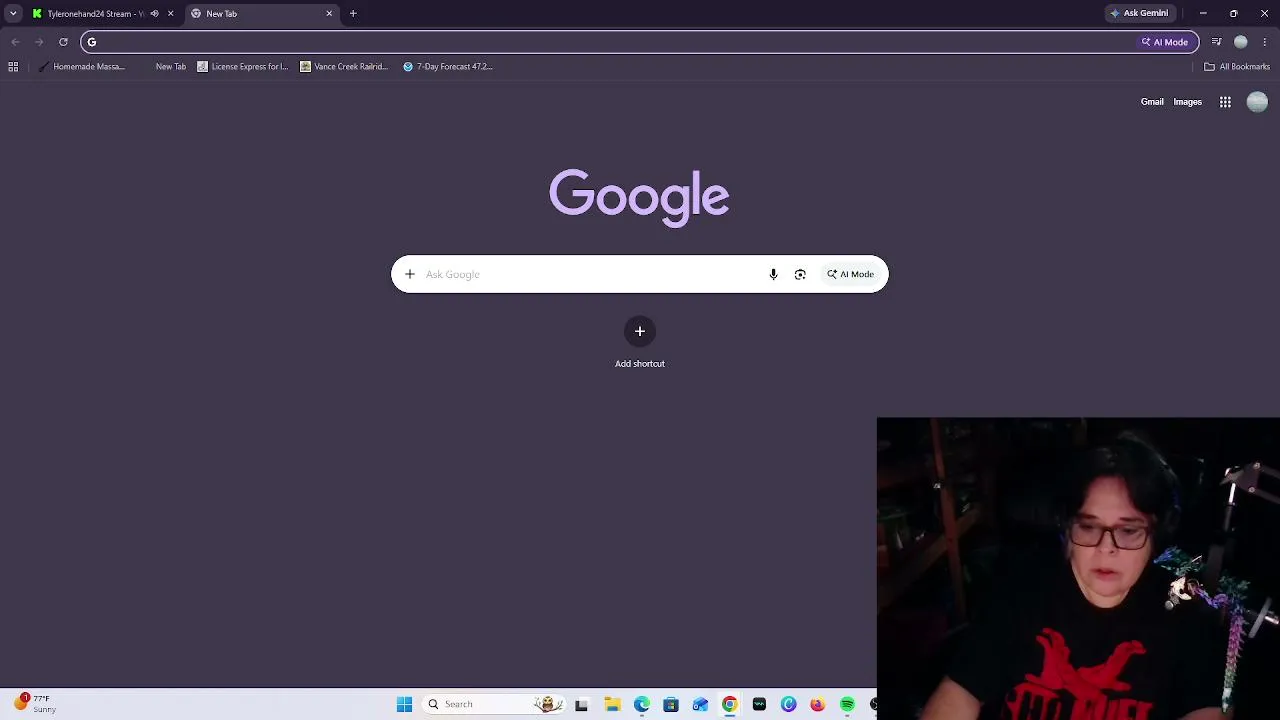Switch to the Tyleronehand24 Stream tab
This screenshot has height=720, width=1280.
pyautogui.click(x=95, y=14)
